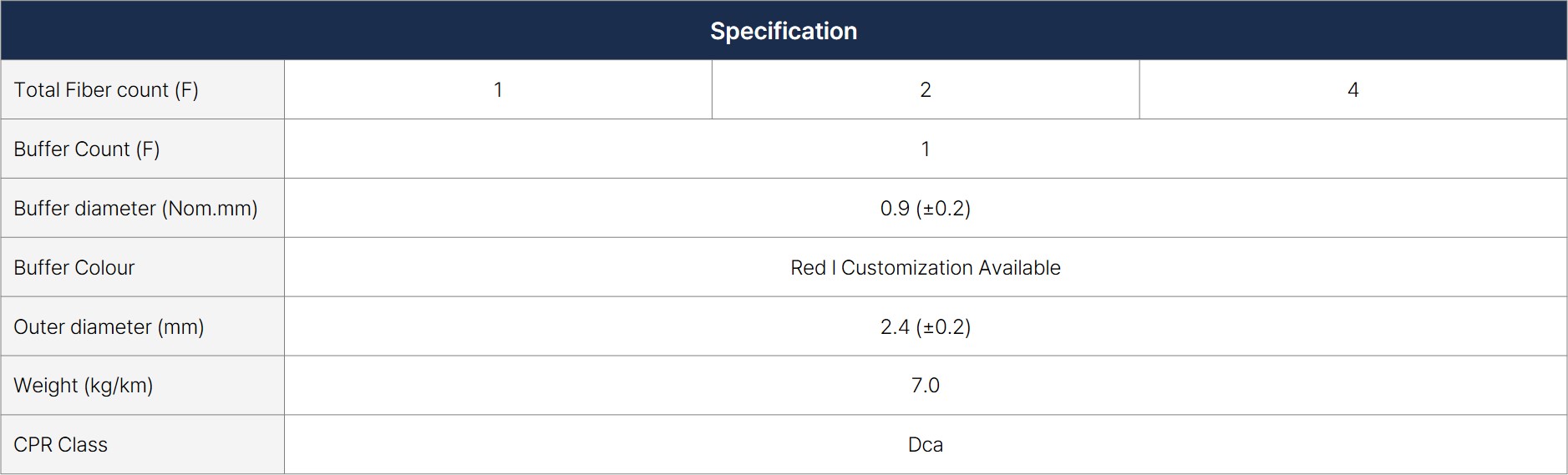Choose fiber count value 4
This screenshot has width=1568, height=475.
click(1352, 90)
